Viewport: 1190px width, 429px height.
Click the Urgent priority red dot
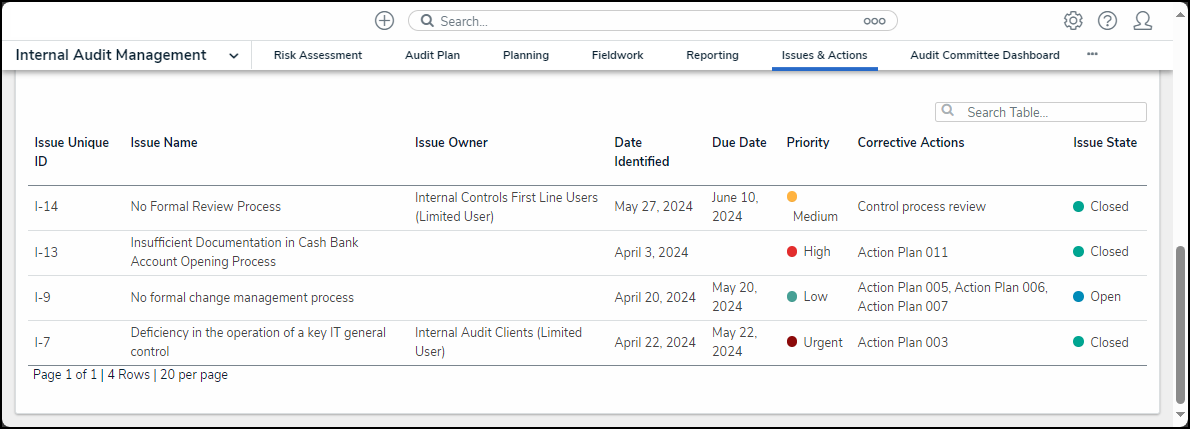(792, 342)
